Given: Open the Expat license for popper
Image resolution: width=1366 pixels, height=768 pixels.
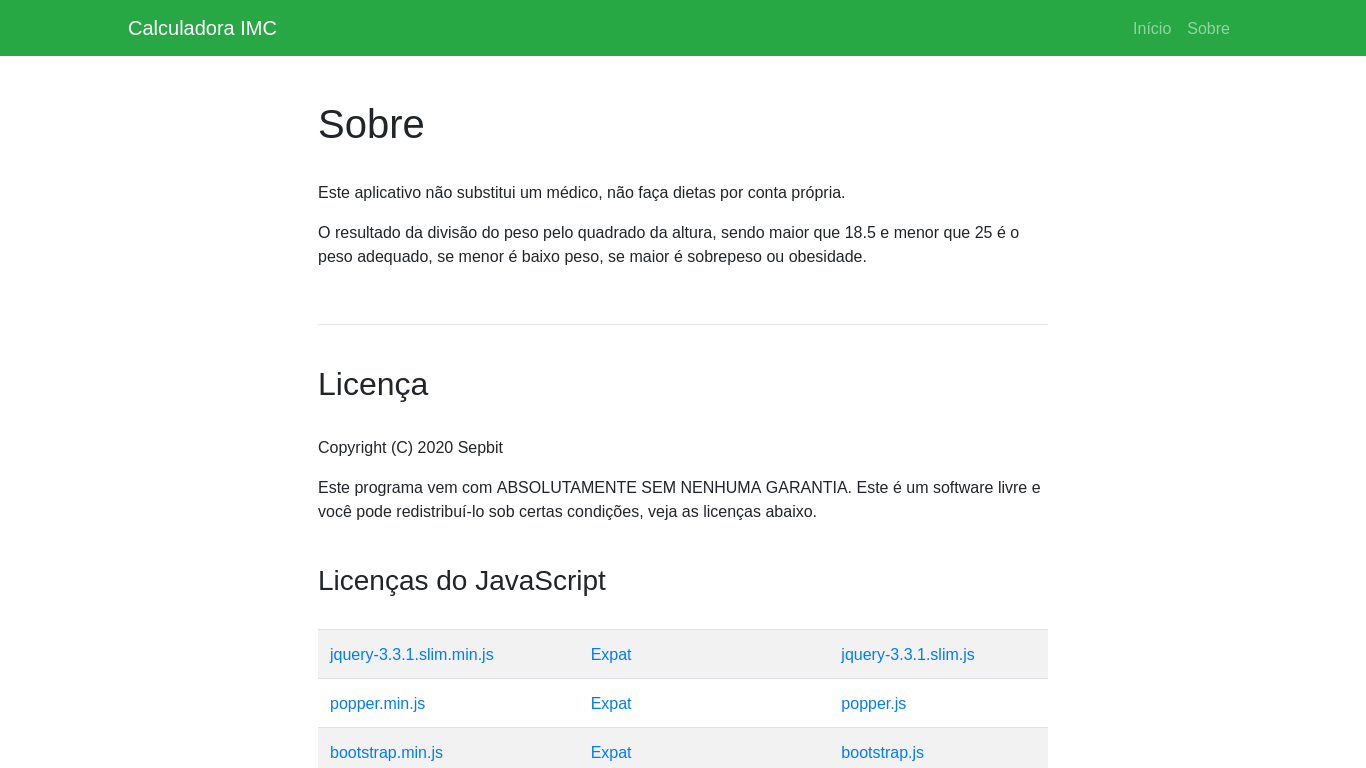Looking at the screenshot, I should point(611,703).
